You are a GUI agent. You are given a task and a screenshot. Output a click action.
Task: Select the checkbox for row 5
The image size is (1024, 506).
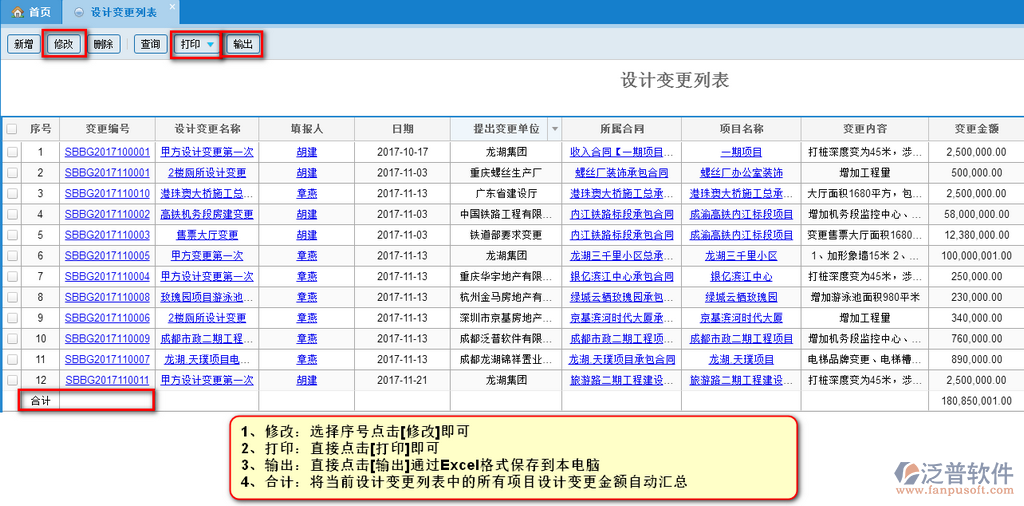12,235
